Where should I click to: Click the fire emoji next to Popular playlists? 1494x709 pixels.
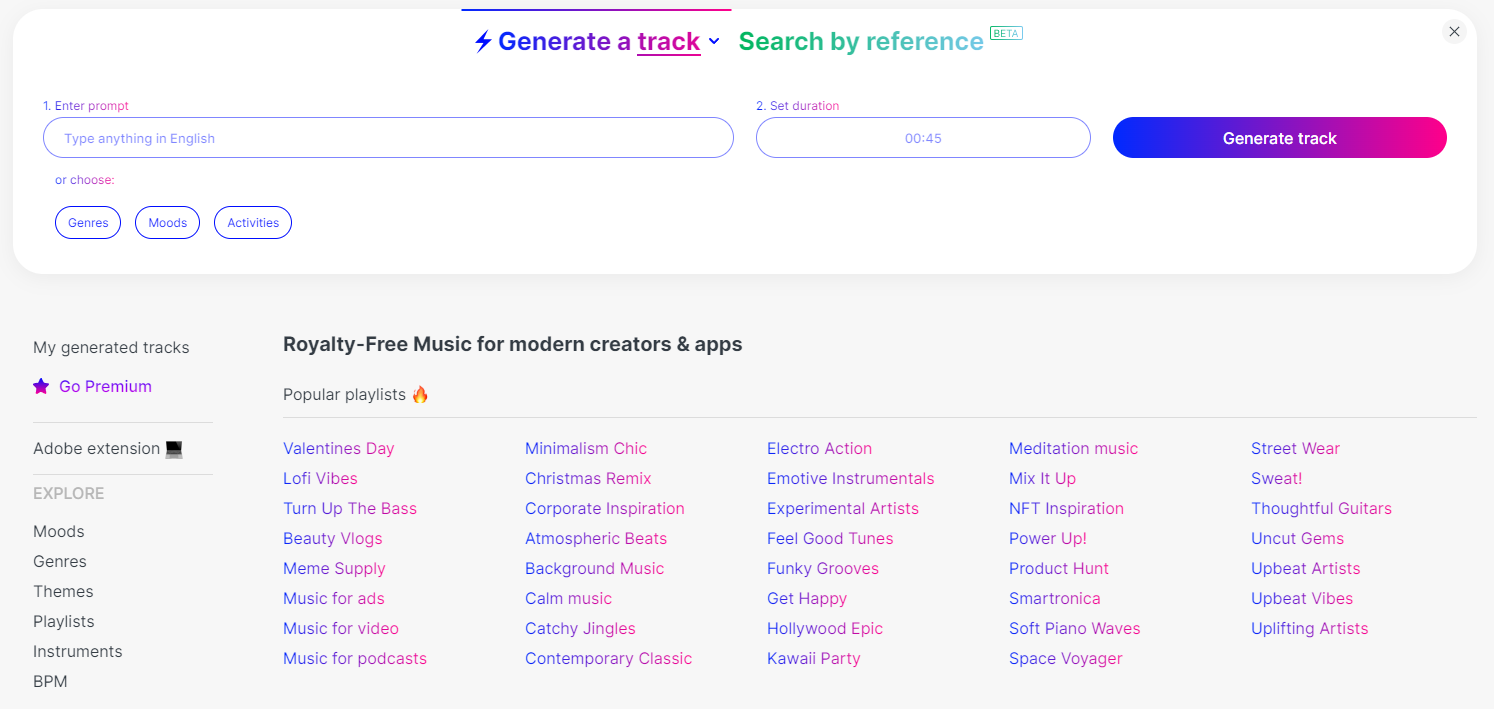(x=419, y=394)
